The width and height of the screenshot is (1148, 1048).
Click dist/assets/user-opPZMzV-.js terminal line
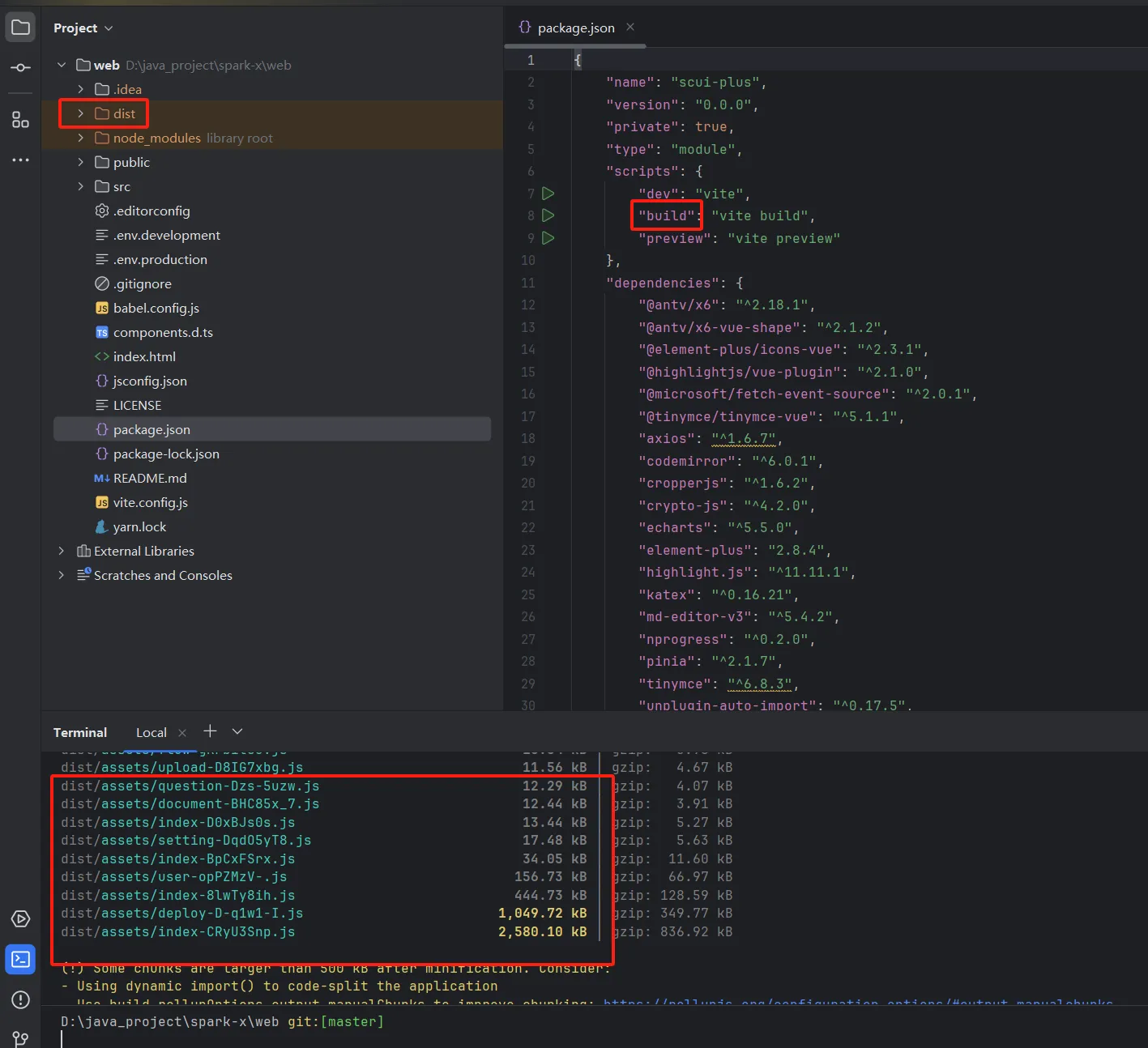tap(174, 876)
